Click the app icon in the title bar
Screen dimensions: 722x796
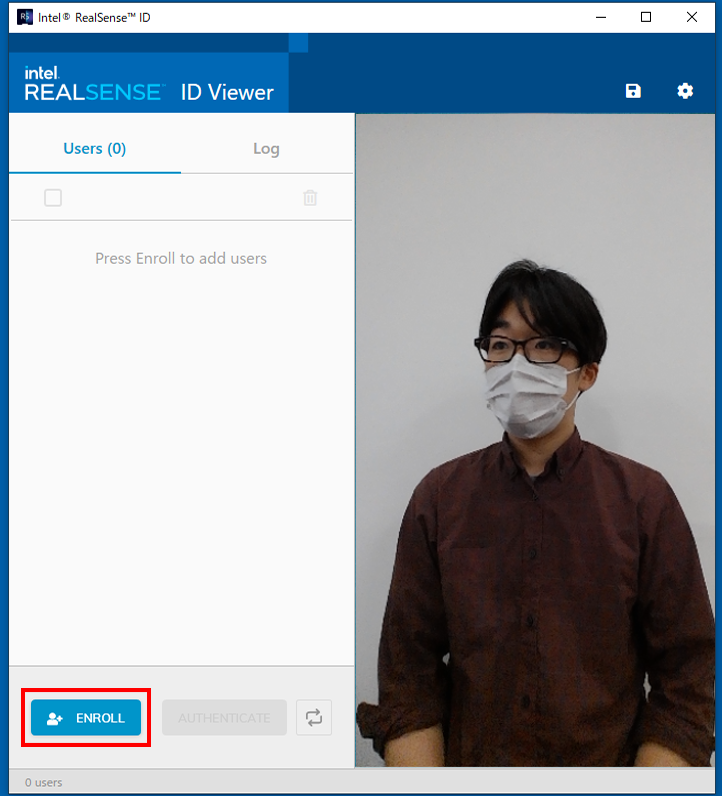tap(25, 17)
